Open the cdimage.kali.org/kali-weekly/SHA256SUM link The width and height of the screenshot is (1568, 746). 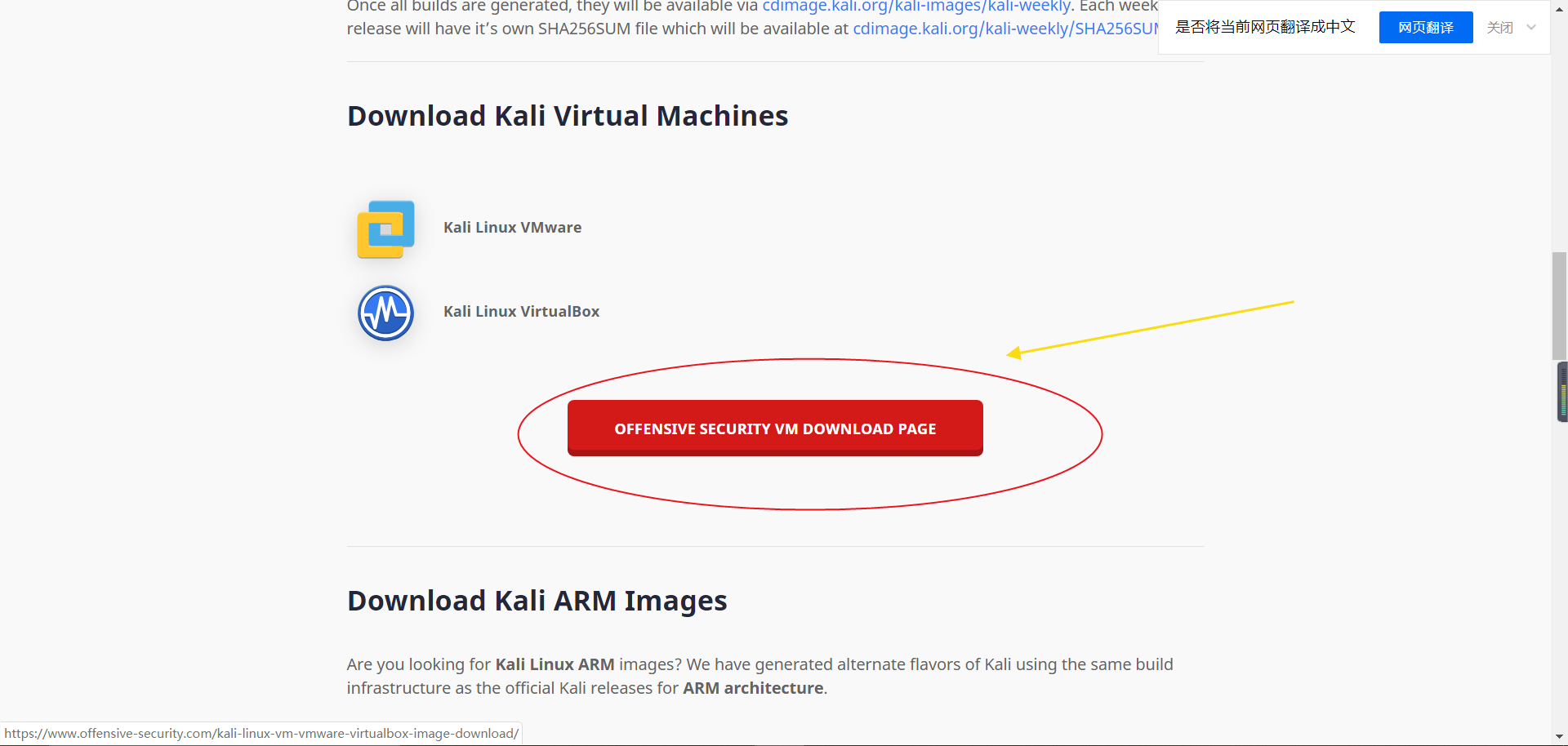pyautogui.click(x=1005, y=29)
